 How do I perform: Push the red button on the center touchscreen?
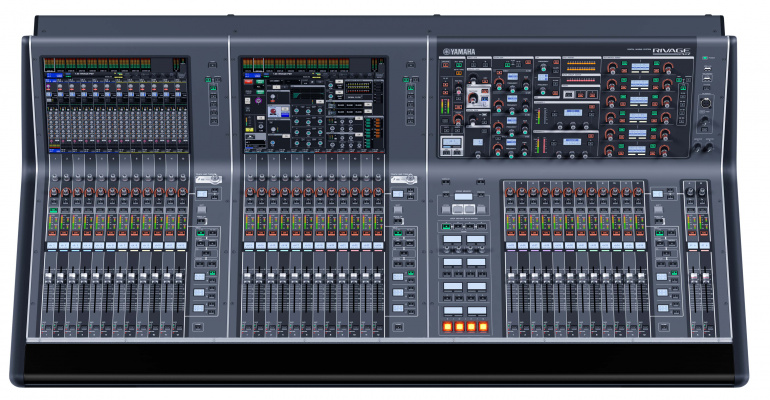(x=248, y=82)
